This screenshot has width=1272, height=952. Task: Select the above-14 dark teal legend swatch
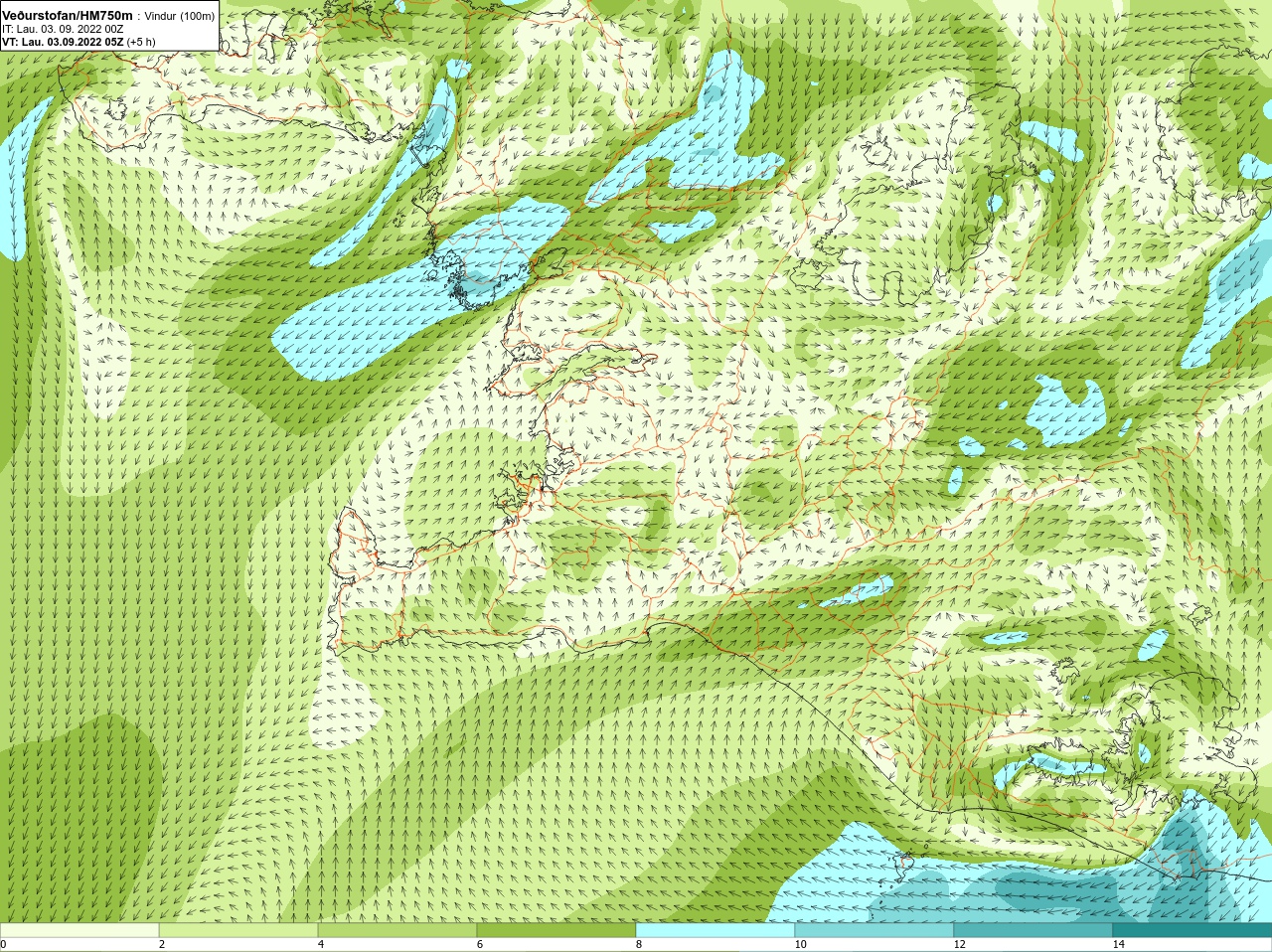pos(1192,930)
